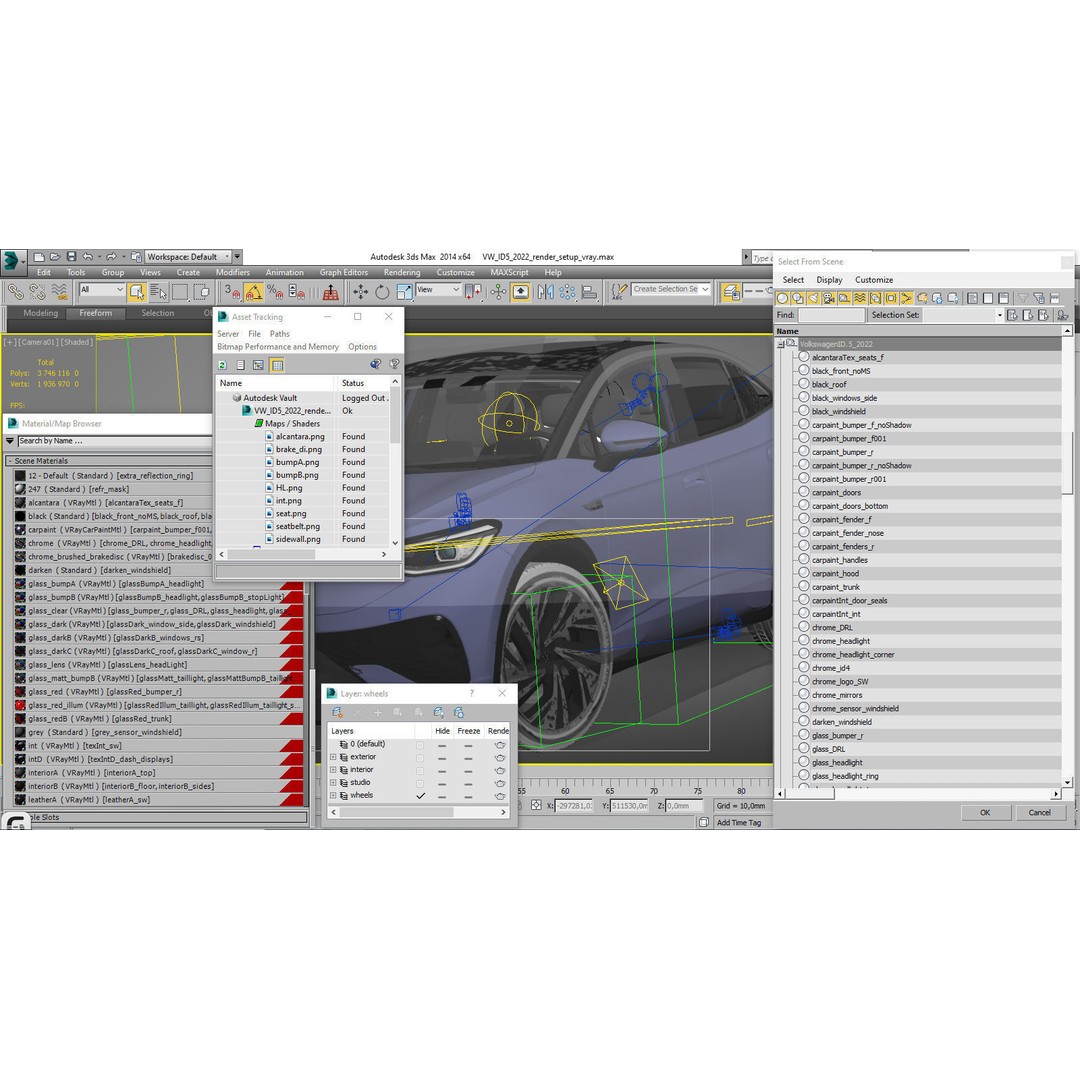Click the Mirror tool icon

(546, 292)
